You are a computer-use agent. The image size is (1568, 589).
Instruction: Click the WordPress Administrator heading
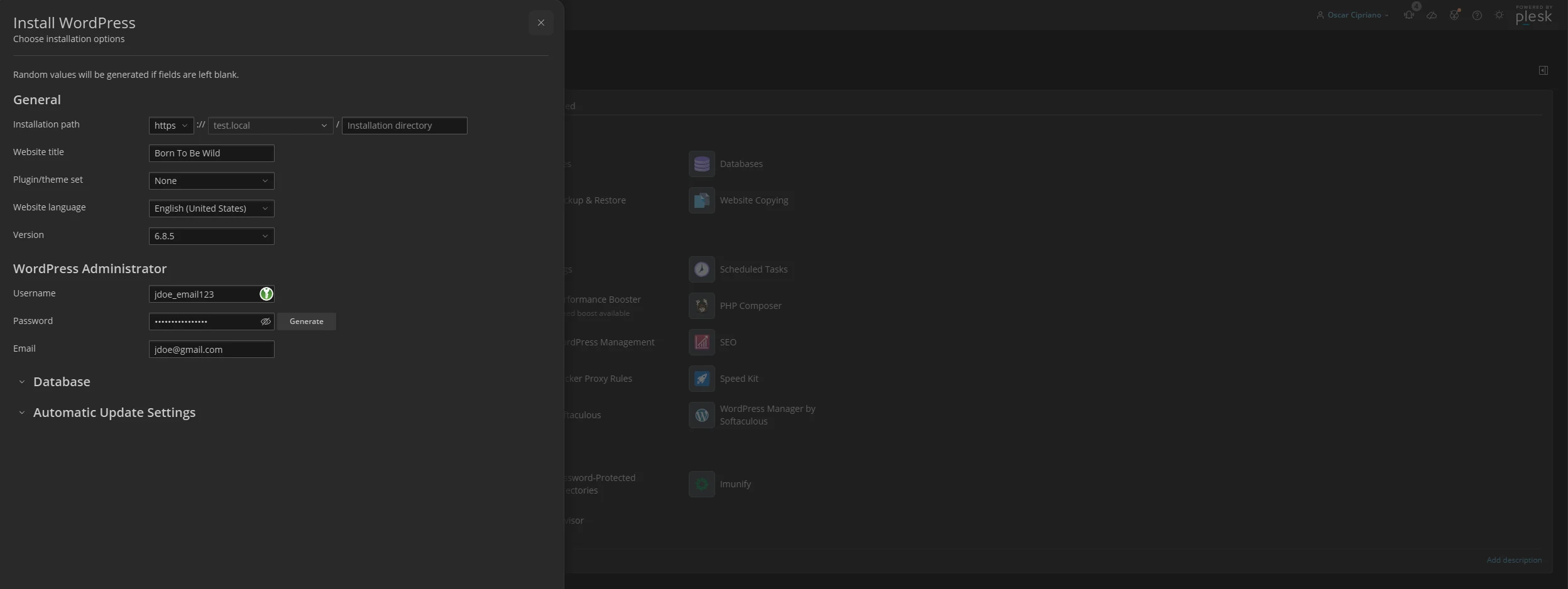[x=90, y=269]
